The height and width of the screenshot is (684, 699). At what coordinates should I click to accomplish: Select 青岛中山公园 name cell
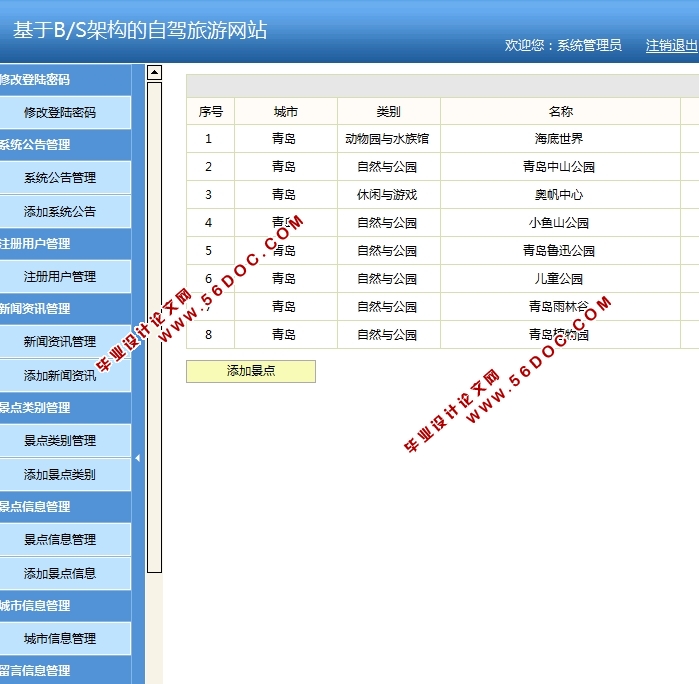(559, 167)
